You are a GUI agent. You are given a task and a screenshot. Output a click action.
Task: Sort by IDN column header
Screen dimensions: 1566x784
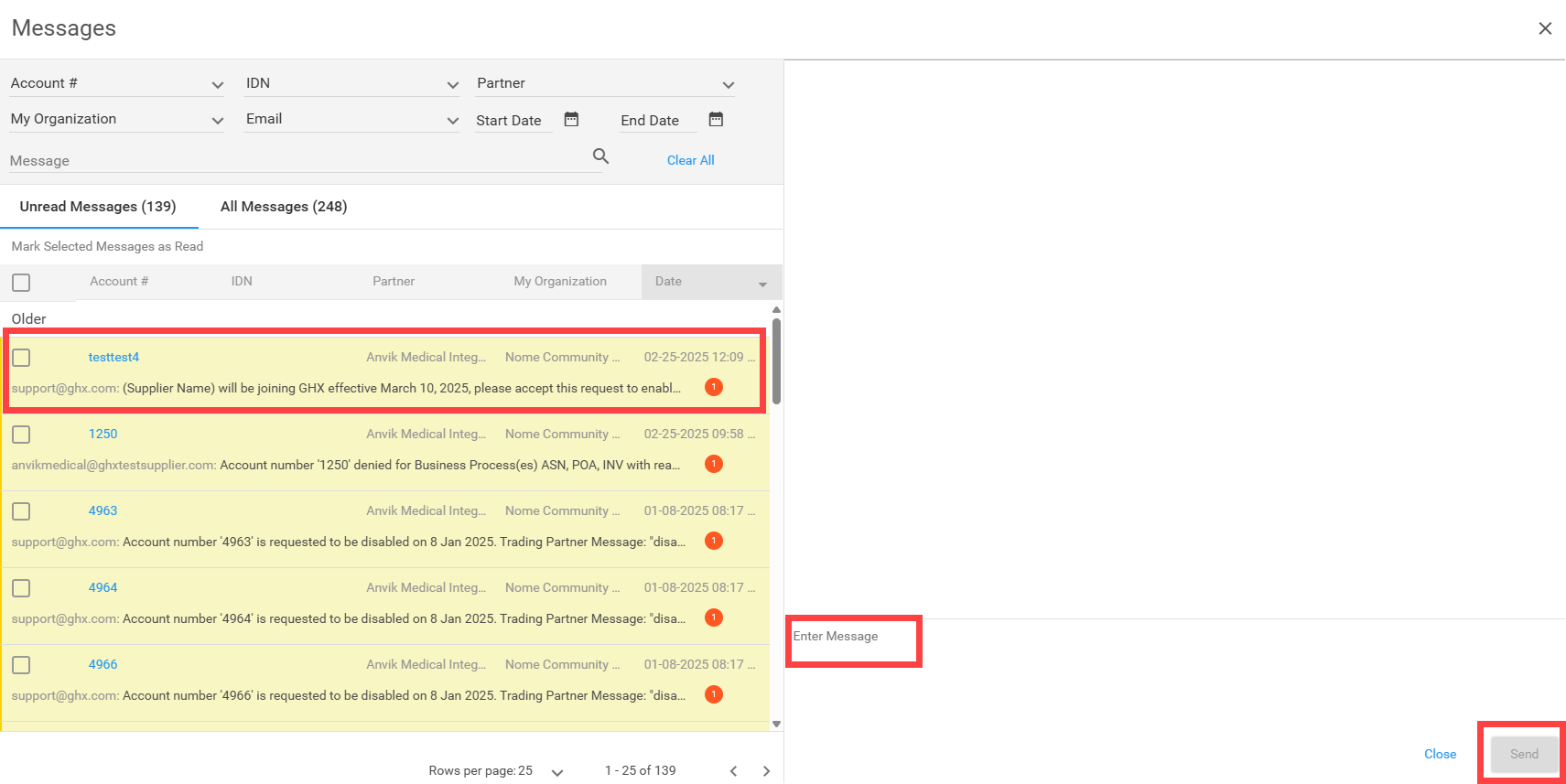click(242, 282)
